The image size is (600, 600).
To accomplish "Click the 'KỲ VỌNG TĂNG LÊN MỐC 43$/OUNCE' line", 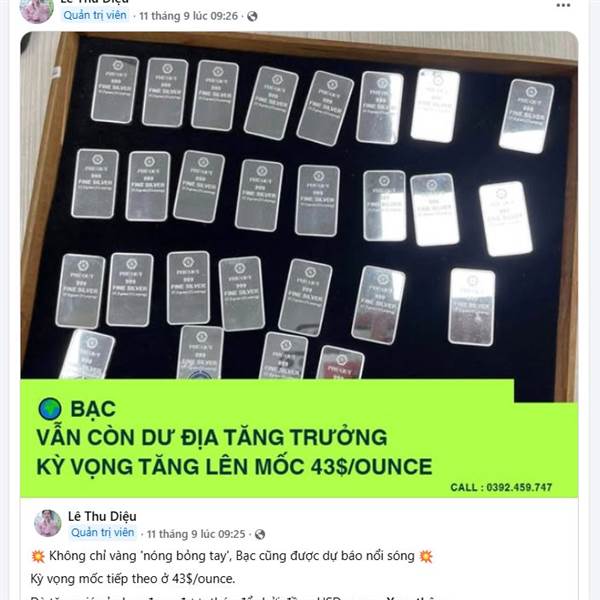I will 234,466.
